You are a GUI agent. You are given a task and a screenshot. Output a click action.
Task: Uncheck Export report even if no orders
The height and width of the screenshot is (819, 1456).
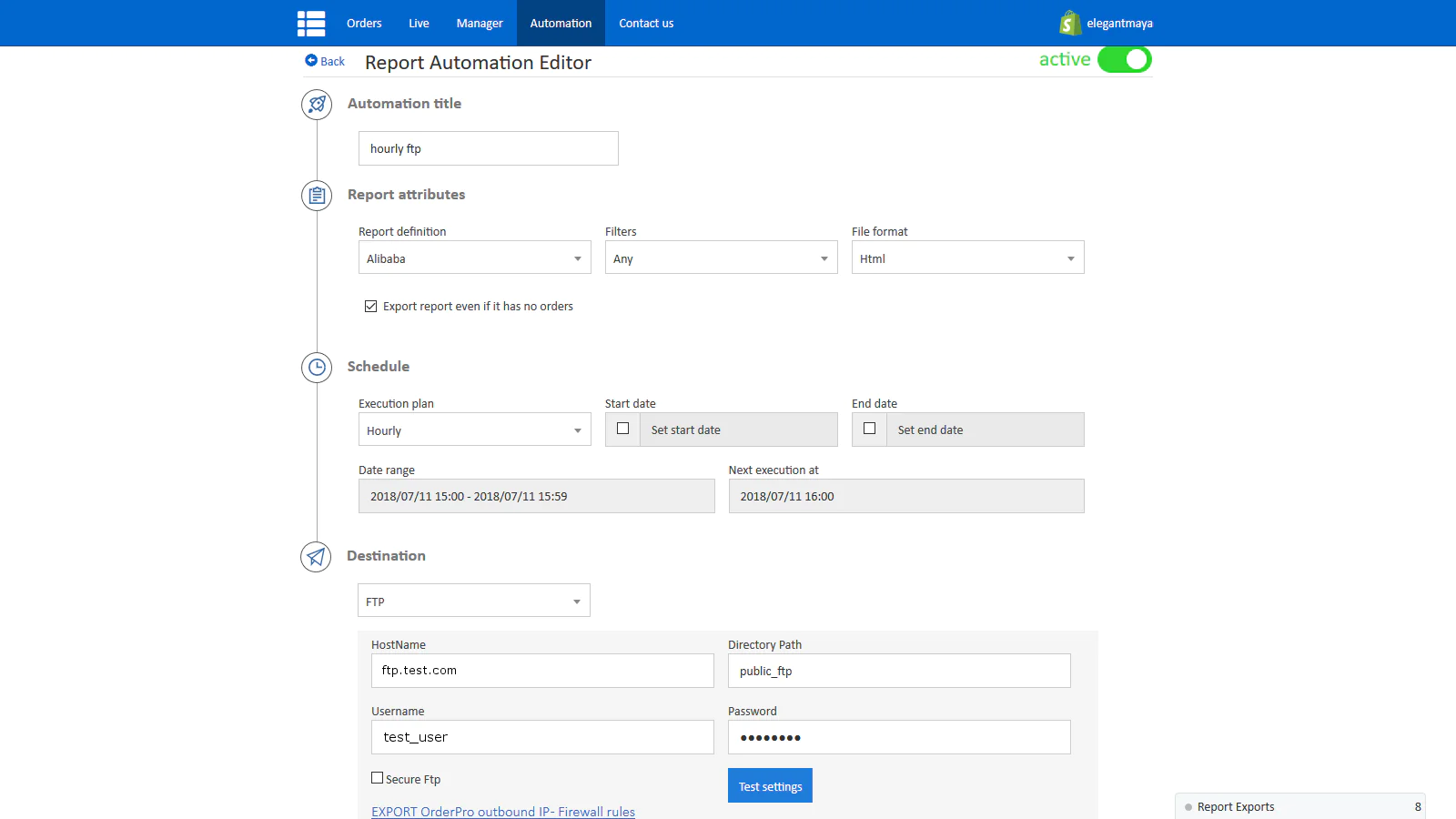(x=371, y=307)
